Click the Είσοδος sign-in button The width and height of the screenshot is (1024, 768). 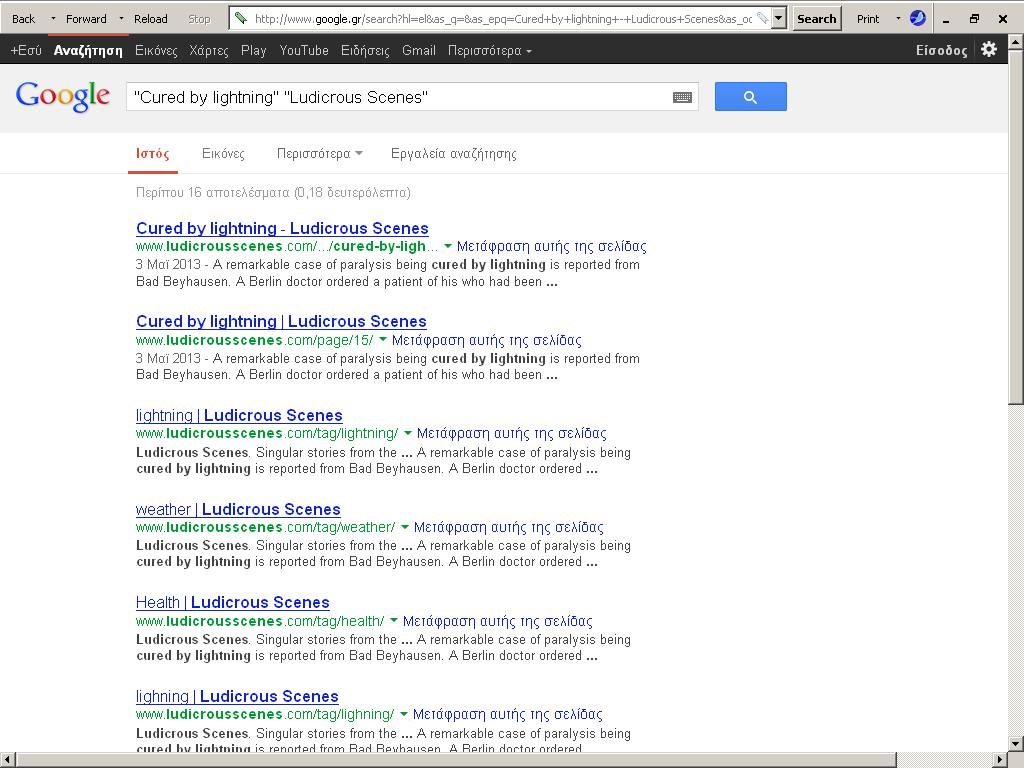click(942, 50)
